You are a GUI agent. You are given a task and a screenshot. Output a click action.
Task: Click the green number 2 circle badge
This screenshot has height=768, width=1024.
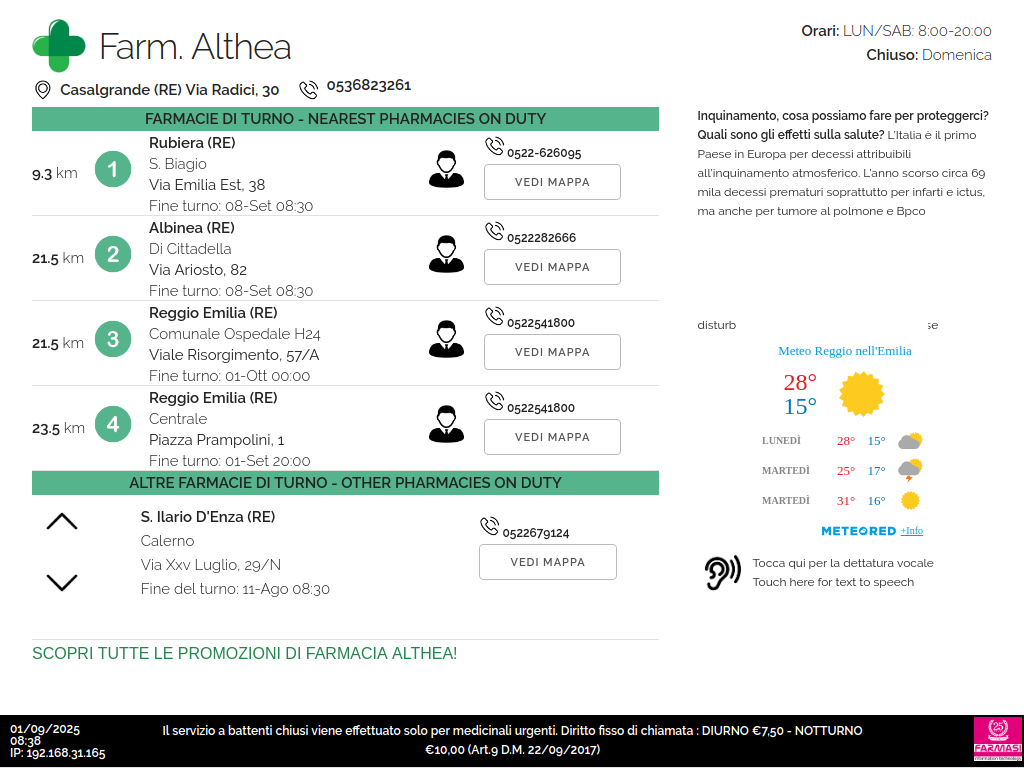tap(113, 255)
